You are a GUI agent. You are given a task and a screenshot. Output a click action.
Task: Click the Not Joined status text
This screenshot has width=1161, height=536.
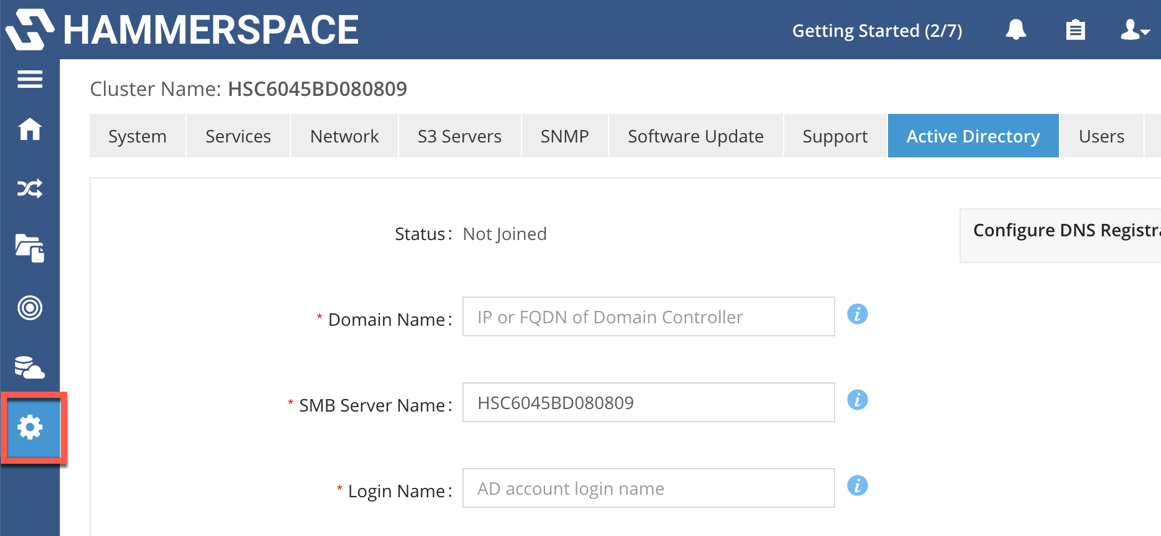(504, 234)
